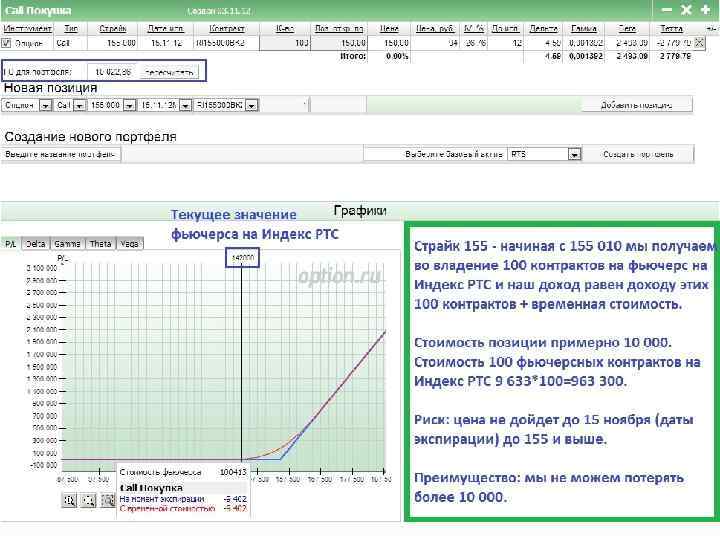Delete the Call option row with X icon

699,43
